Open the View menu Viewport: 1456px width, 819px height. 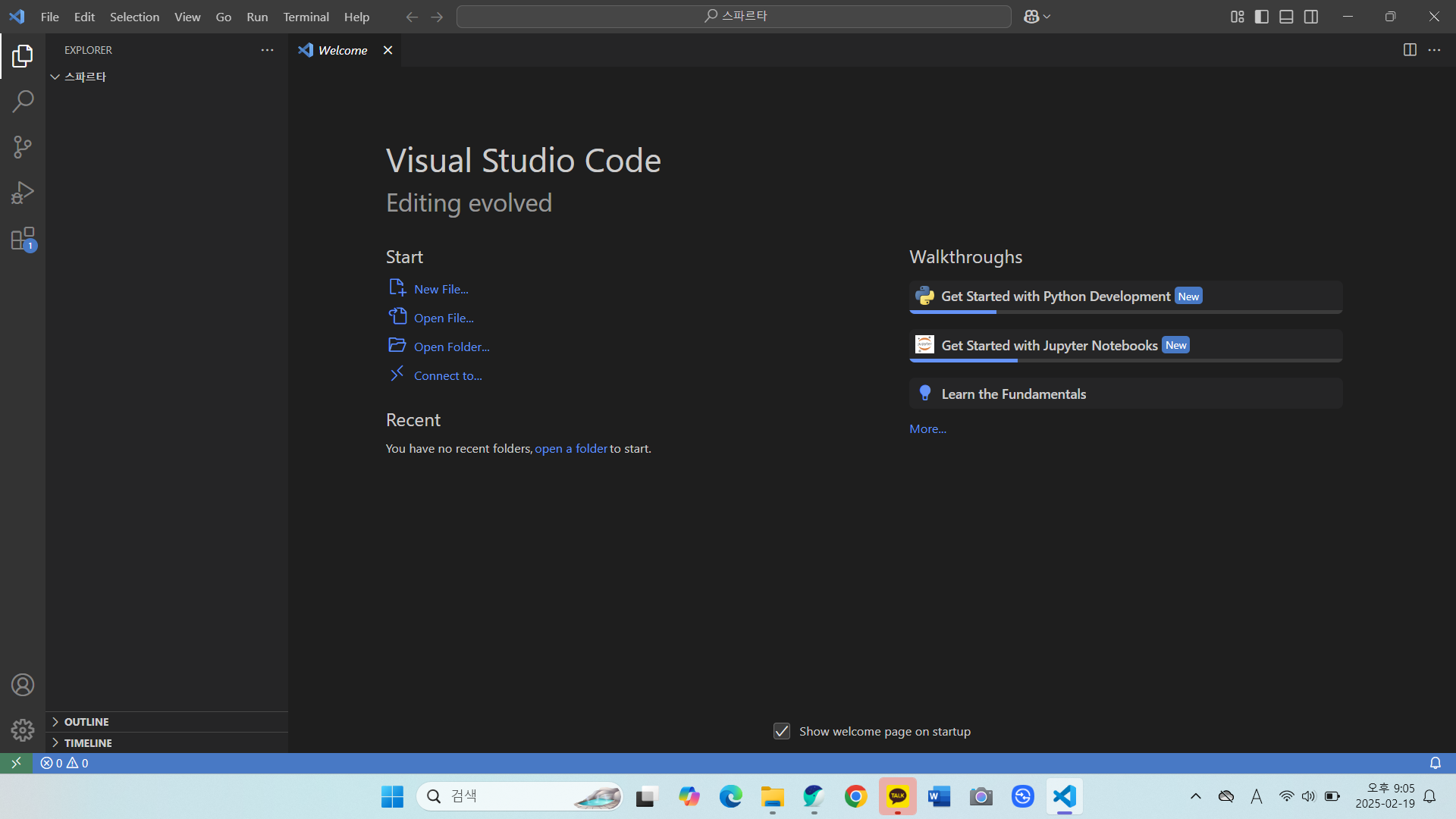187,17
